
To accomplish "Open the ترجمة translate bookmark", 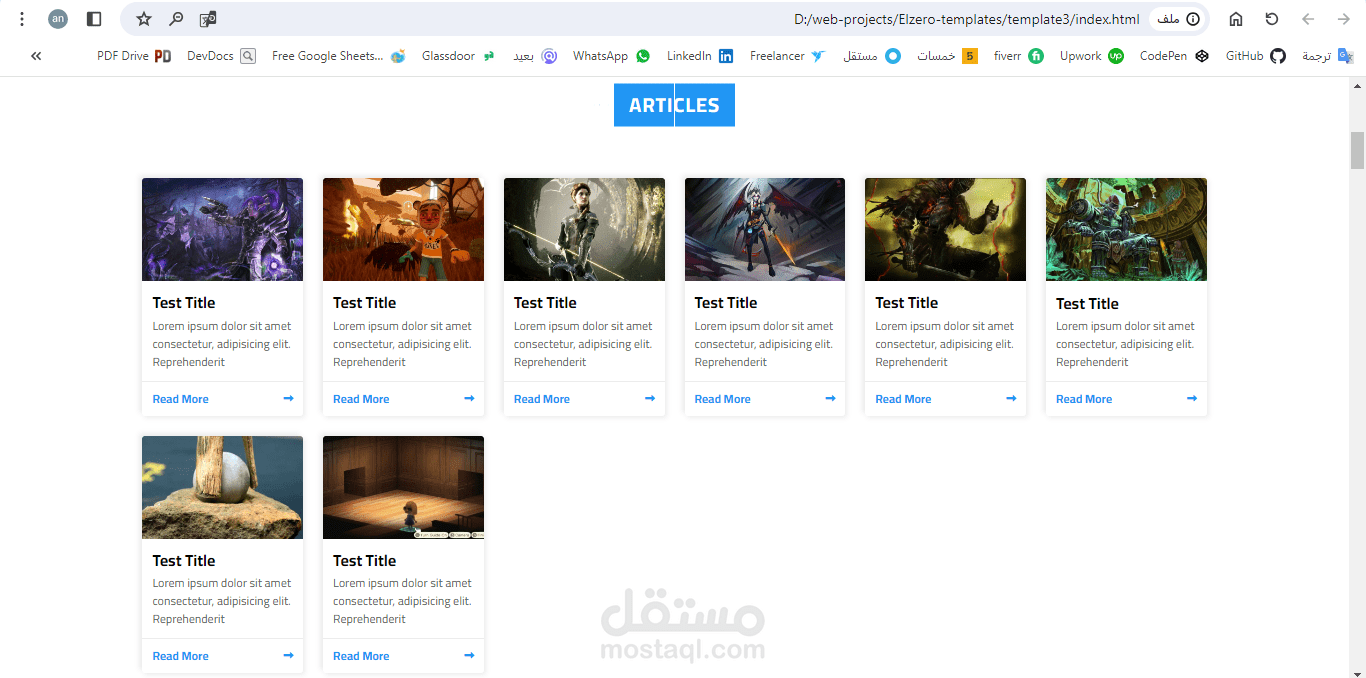I will 1327,56.
